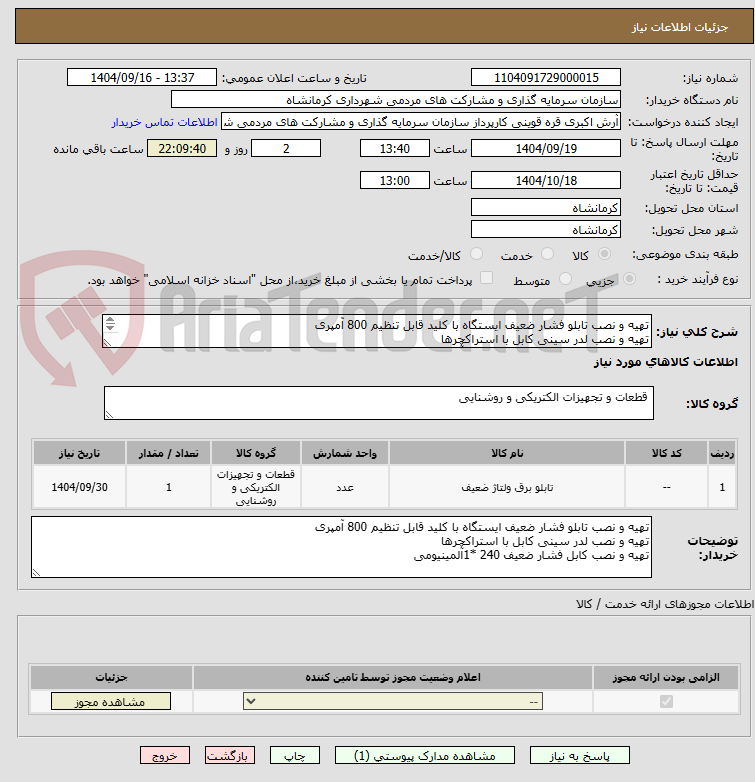755x782 pixels.
Task: Toggle the الزامی بودن ارائه مجوز checkbox
Action: click(666, 701)
